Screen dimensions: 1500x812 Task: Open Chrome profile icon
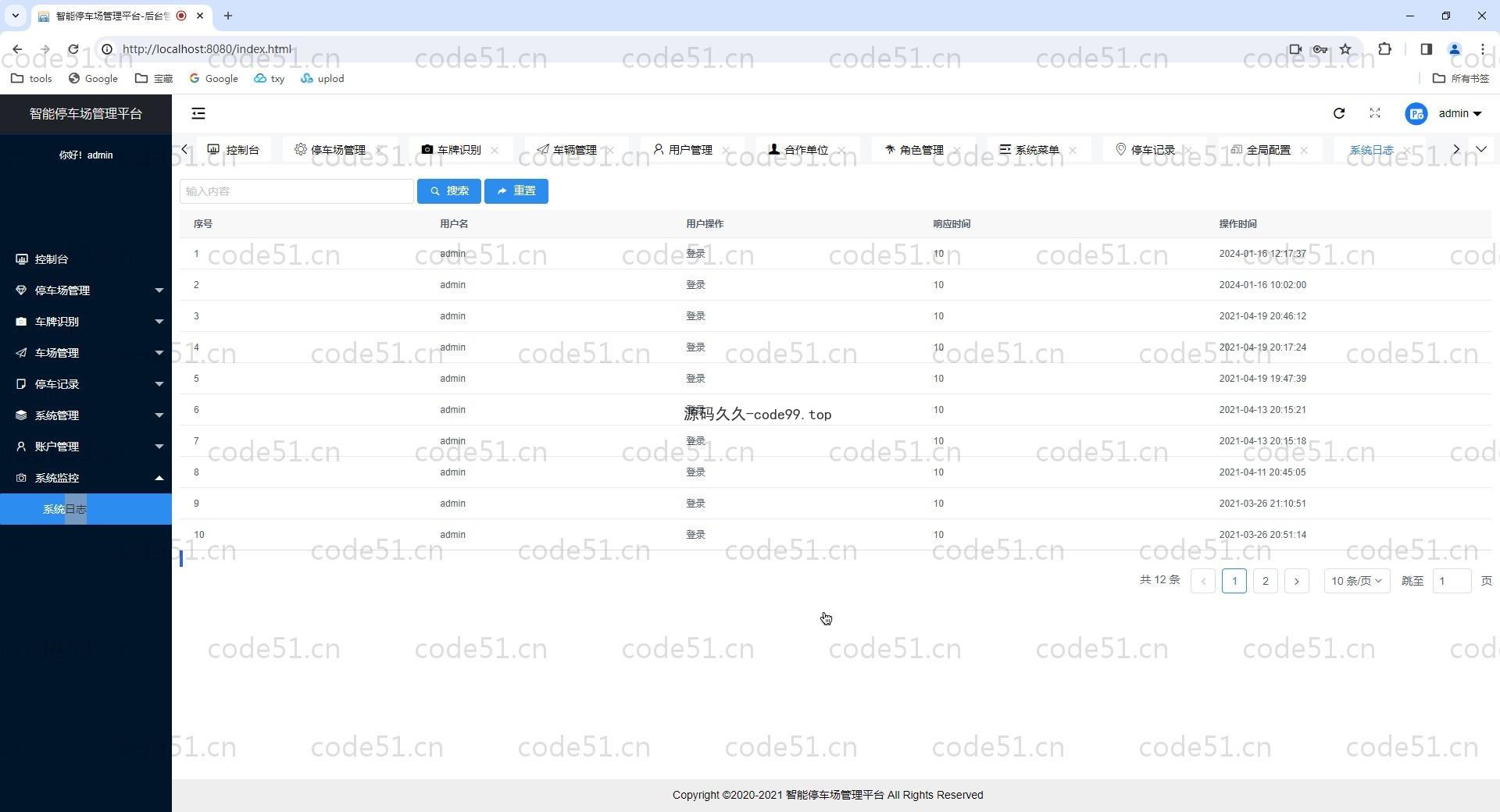point(1455,49)
